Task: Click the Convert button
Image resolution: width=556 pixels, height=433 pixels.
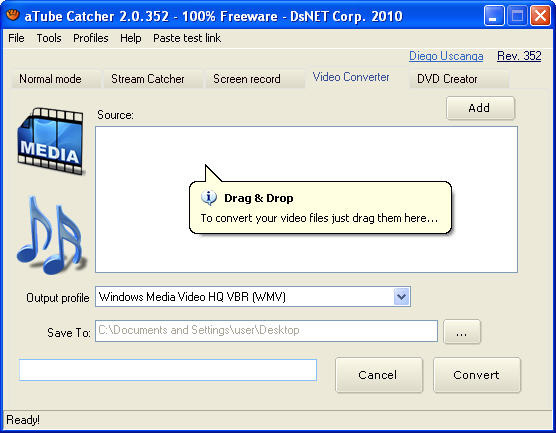Action: [x=477, y=375]
